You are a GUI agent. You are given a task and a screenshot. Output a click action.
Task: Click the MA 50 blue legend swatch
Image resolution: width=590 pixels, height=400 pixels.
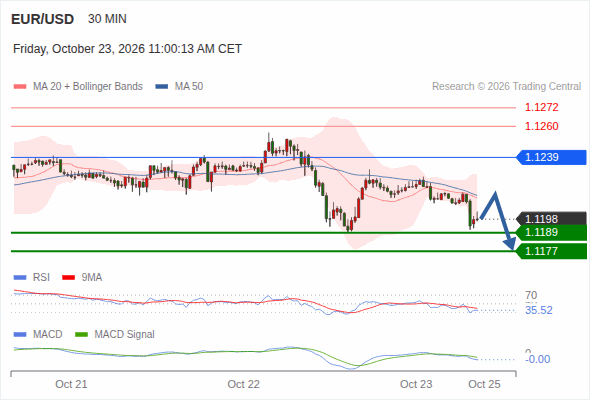162,87
